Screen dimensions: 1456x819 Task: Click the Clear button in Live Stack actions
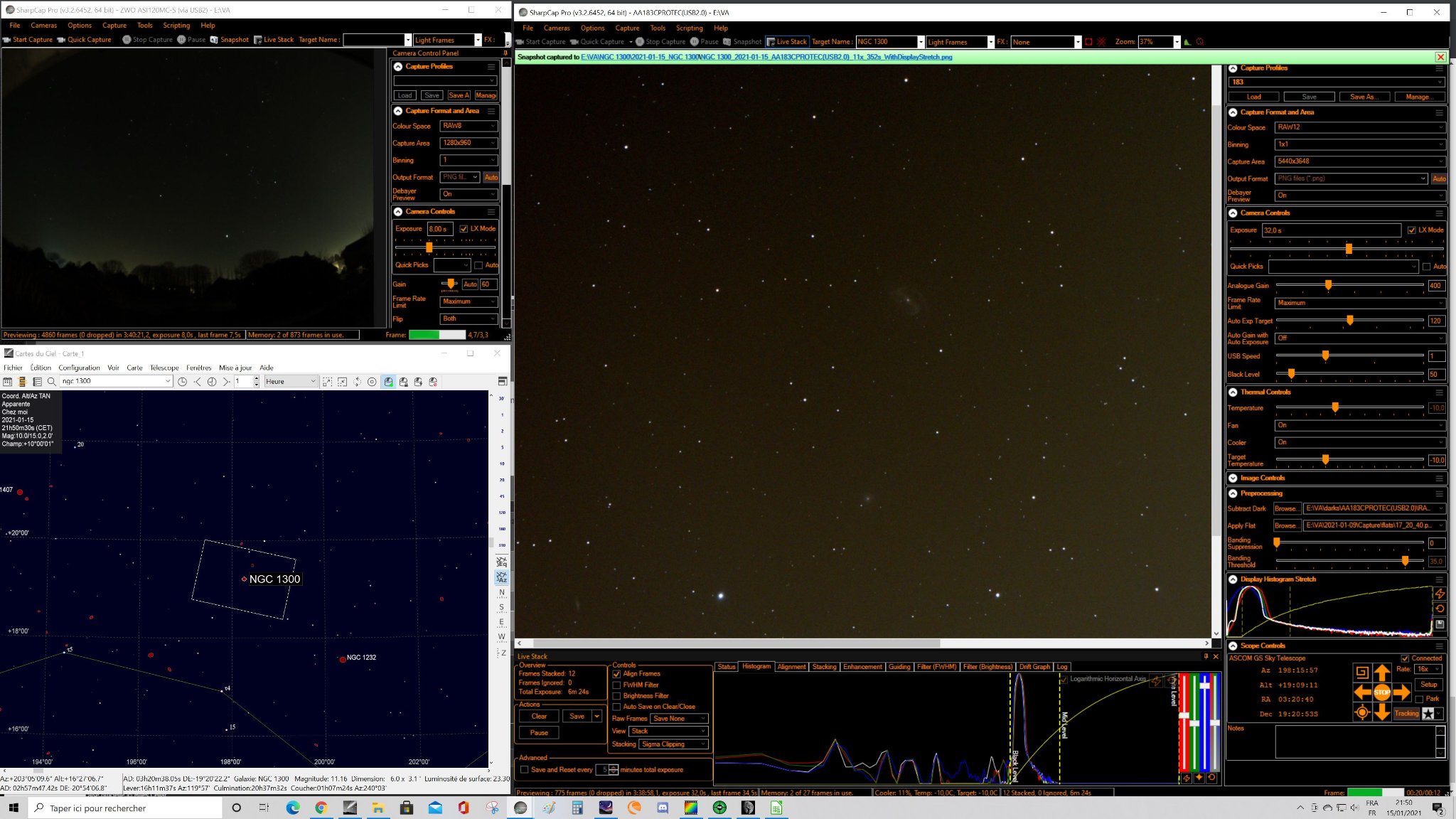tap(539, 717)
